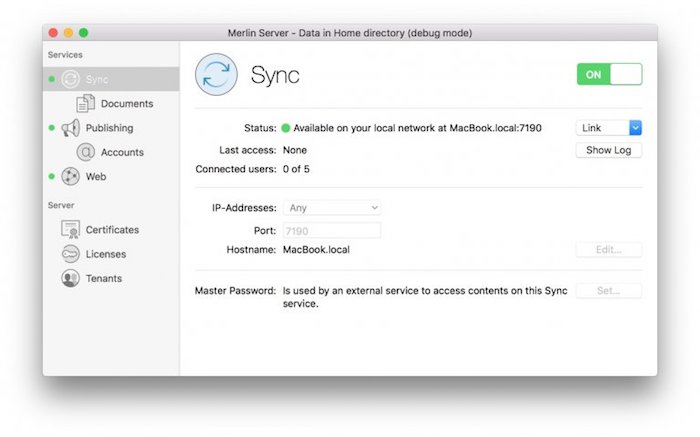Select Web label in the sidebar

[96, 177]
